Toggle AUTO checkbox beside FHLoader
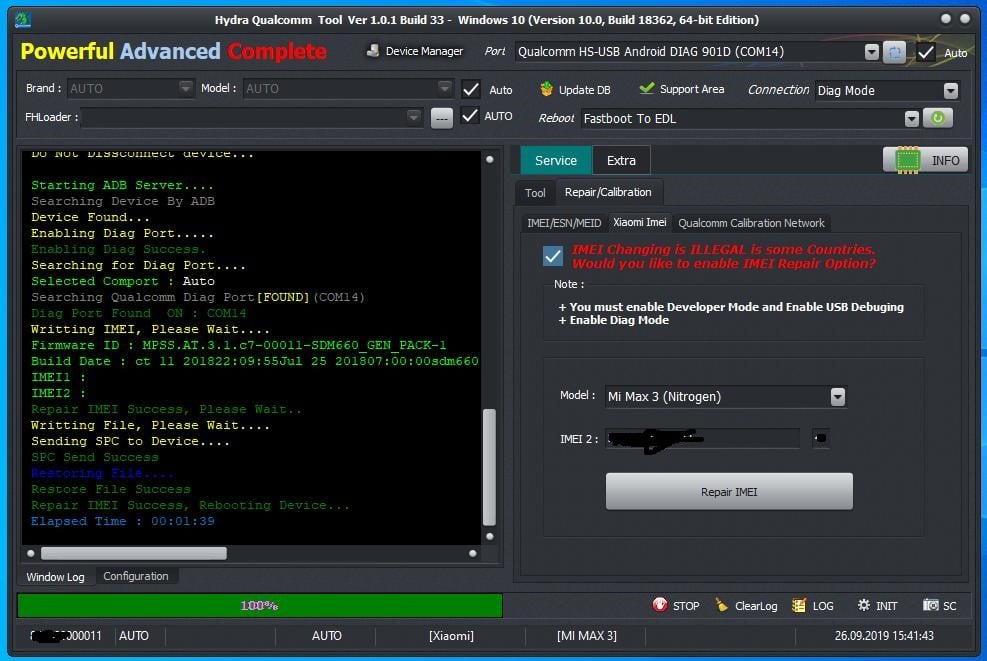 tap(470, 116)
